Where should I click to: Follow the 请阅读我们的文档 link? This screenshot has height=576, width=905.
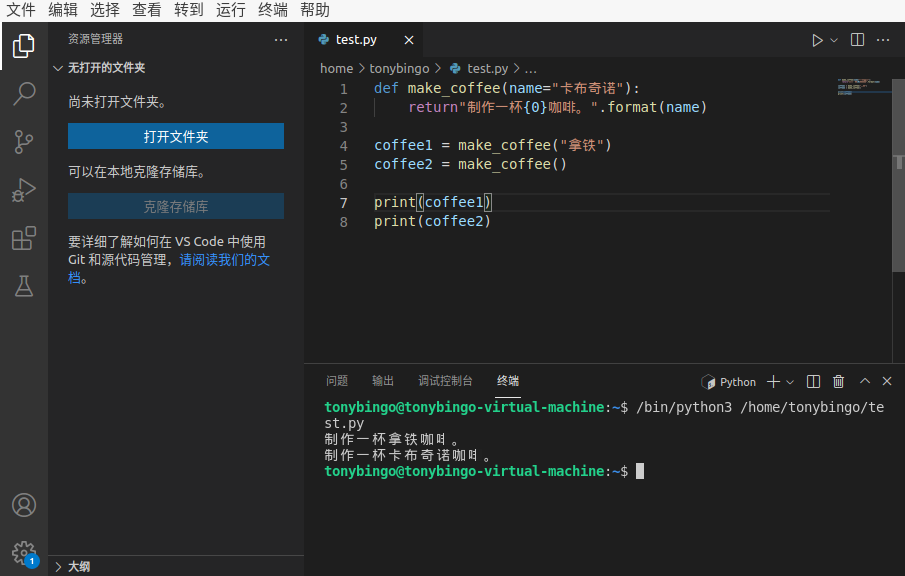(x=224, y=260)
